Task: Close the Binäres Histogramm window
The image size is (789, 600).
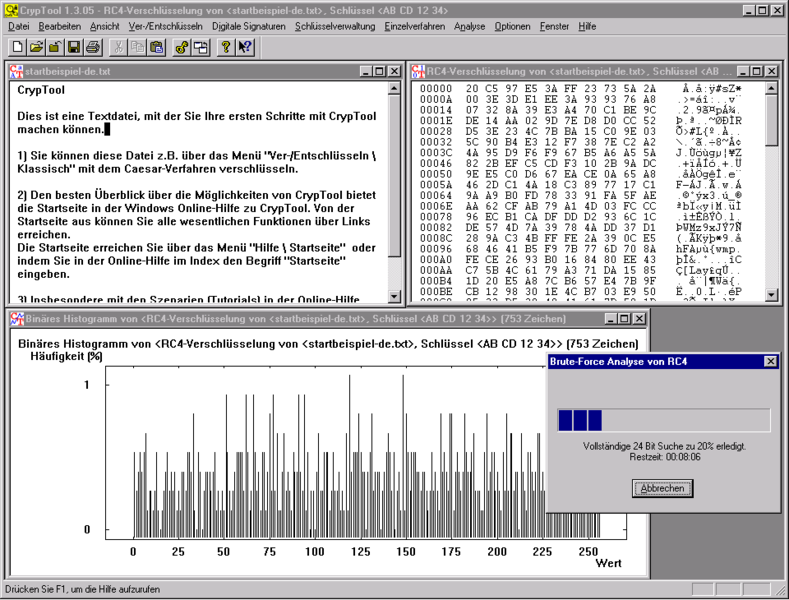Action: tap(639, 319)
